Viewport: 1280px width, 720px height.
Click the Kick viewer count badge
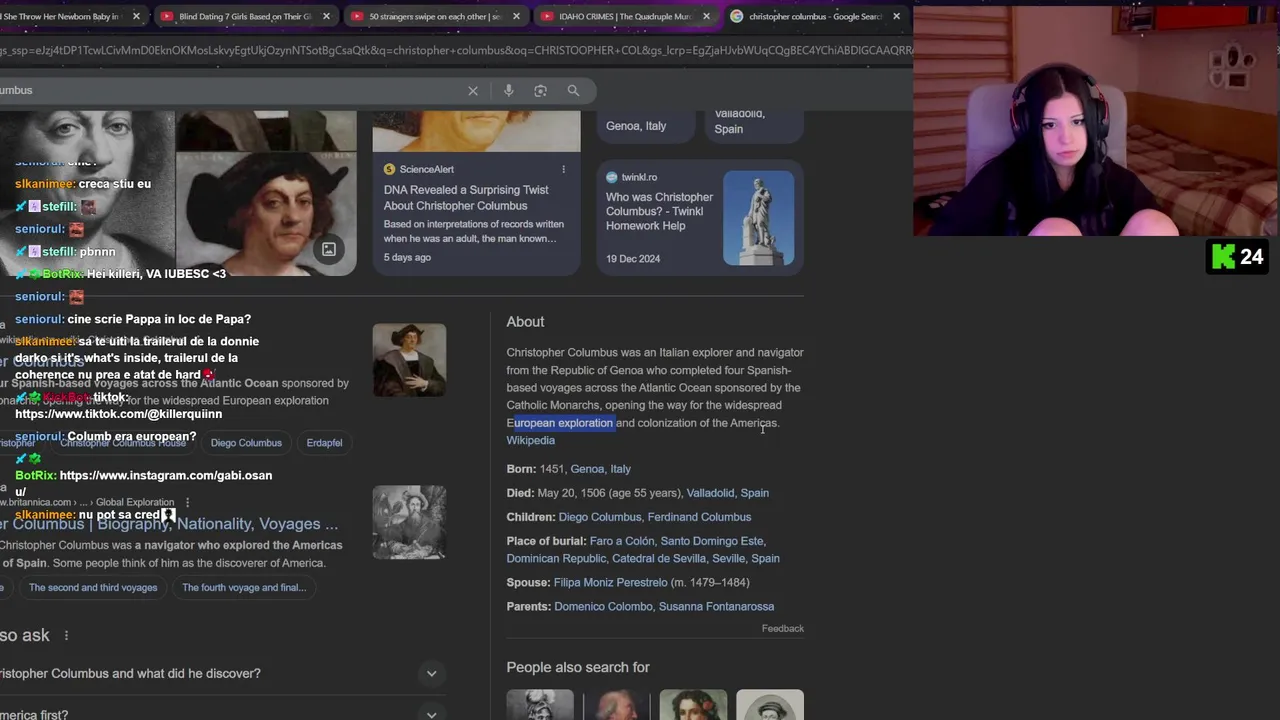pyautogui.click(x=1238, y=257)
